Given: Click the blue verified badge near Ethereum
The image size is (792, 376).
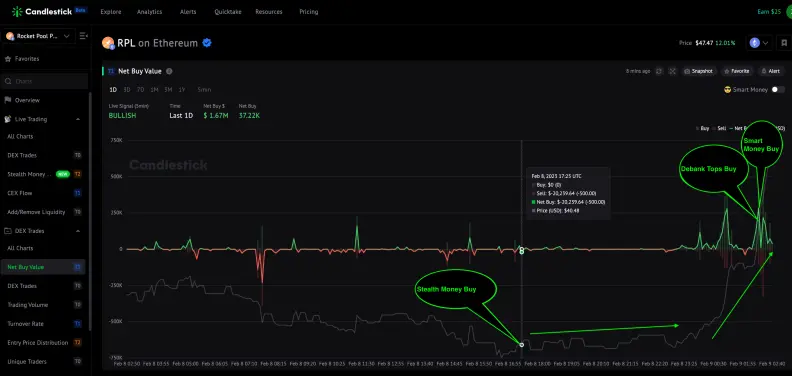Looking at the screenshot, I should tap(207, 43).
